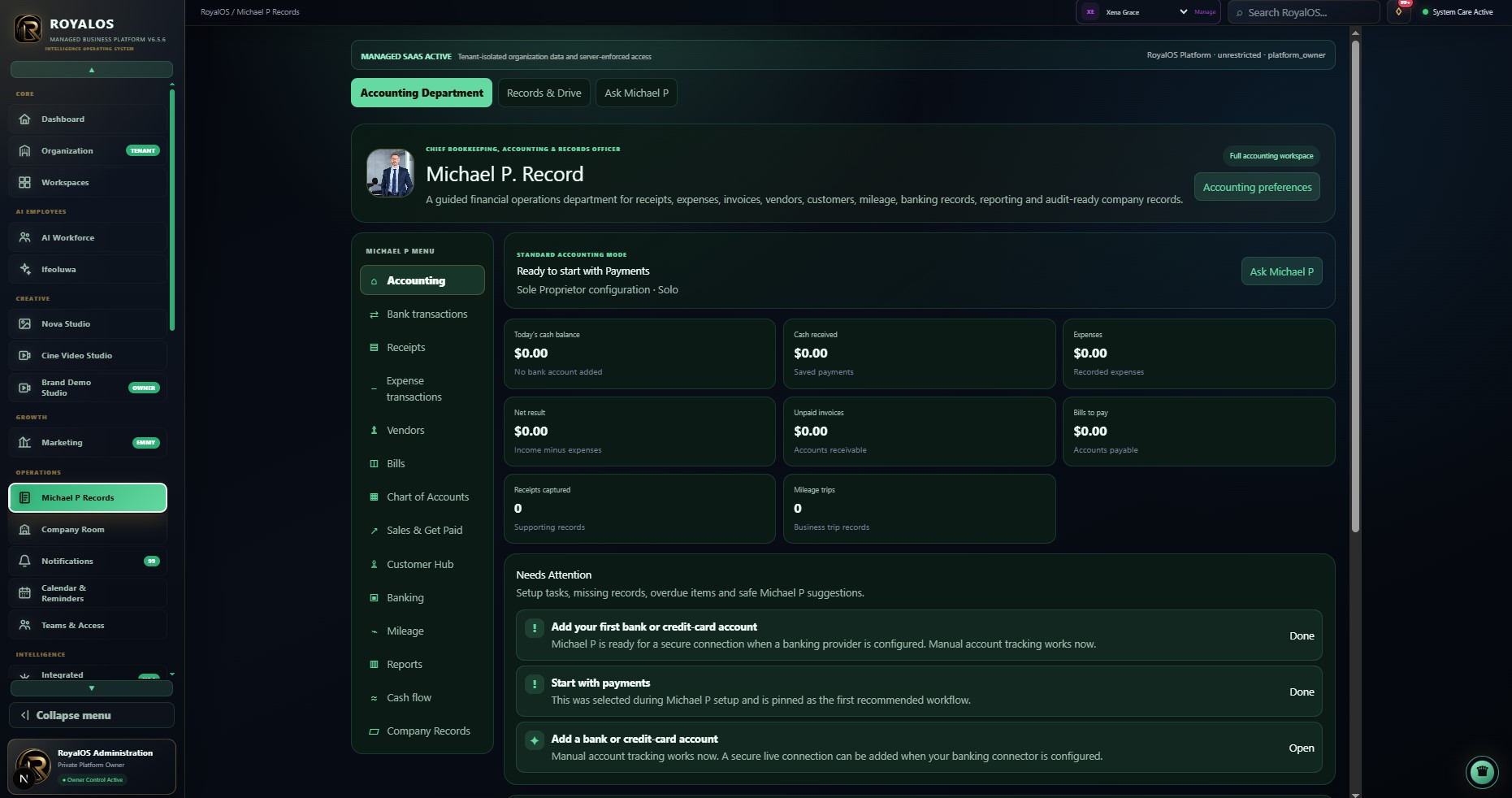Open Ifeoluwa from its sparkle icon
The height and width of the screenshot is (798, 1512).
(24, 269)
